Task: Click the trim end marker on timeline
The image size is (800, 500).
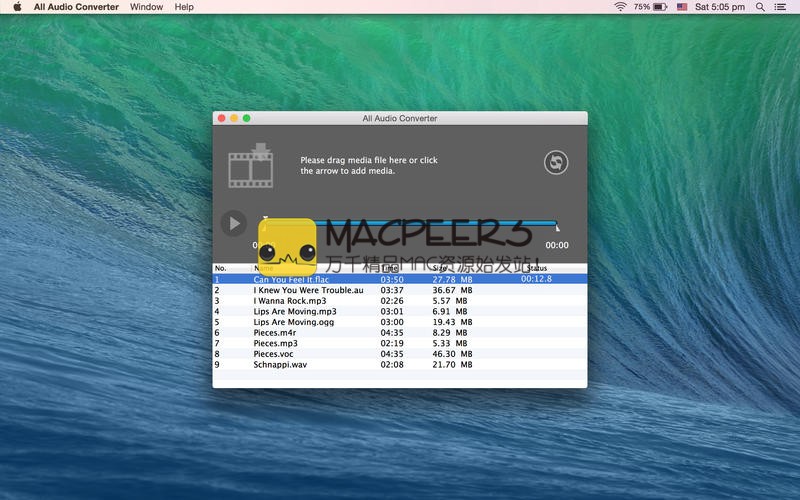Action: tap(557, 227)
